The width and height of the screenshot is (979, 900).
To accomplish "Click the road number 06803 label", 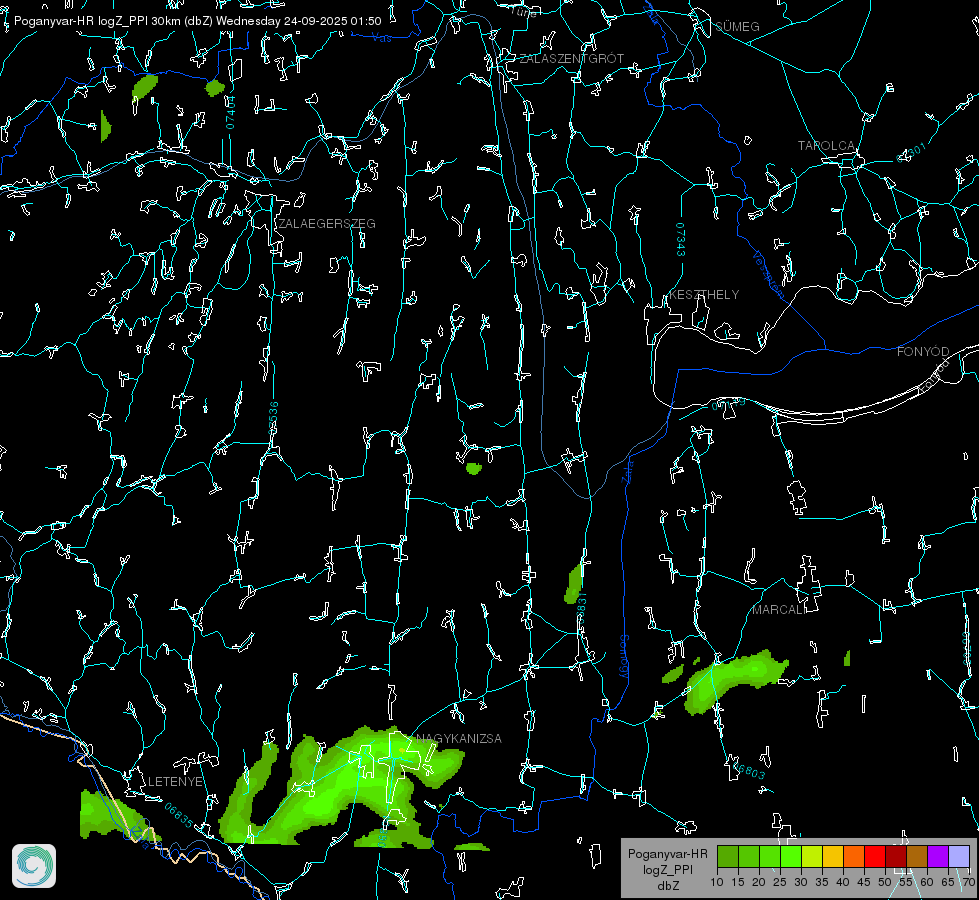I will point(748,769).
